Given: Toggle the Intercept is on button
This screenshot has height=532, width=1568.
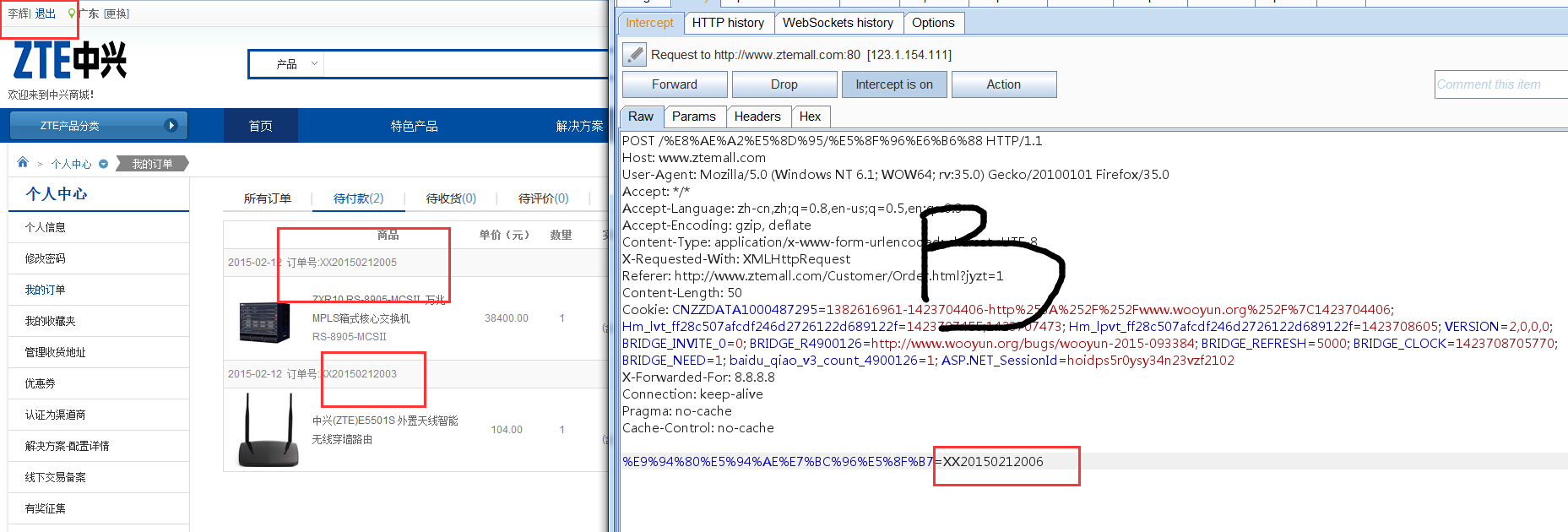Looking at the screenshot, I should click(894, 84).
